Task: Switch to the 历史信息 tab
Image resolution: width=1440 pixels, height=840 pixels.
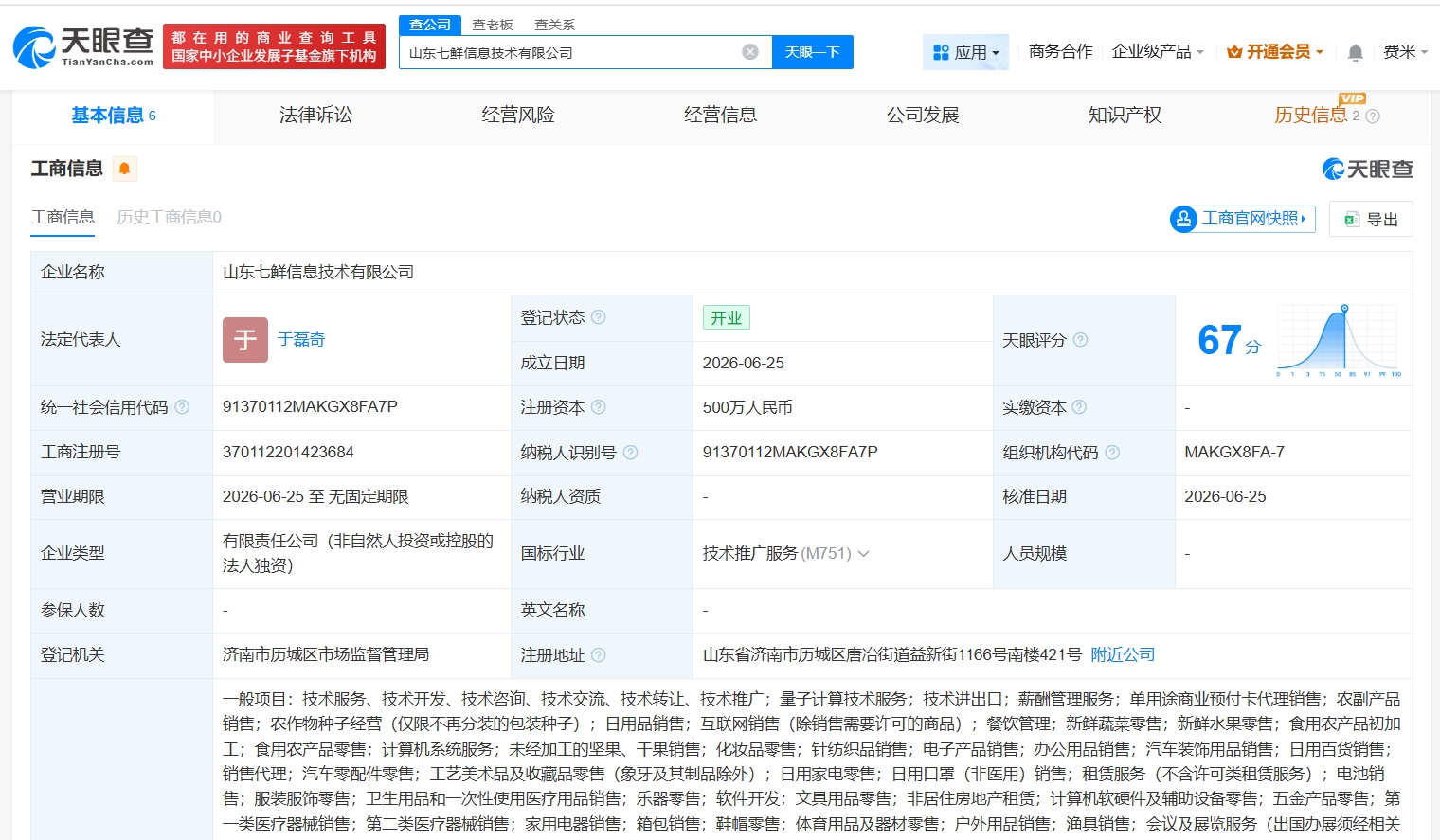Action: [x=1311, y=116]
